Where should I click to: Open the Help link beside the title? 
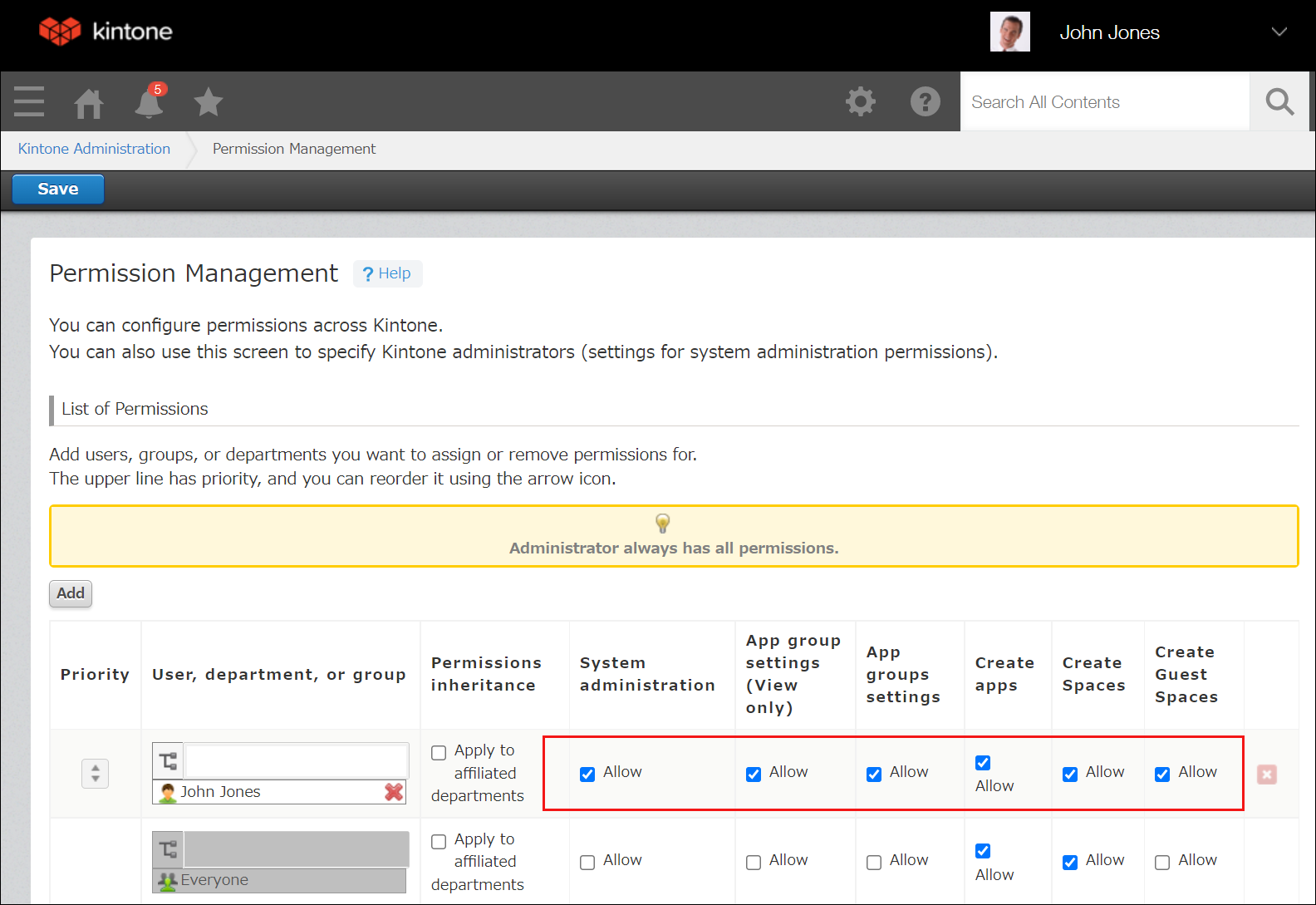coord(387,273)
